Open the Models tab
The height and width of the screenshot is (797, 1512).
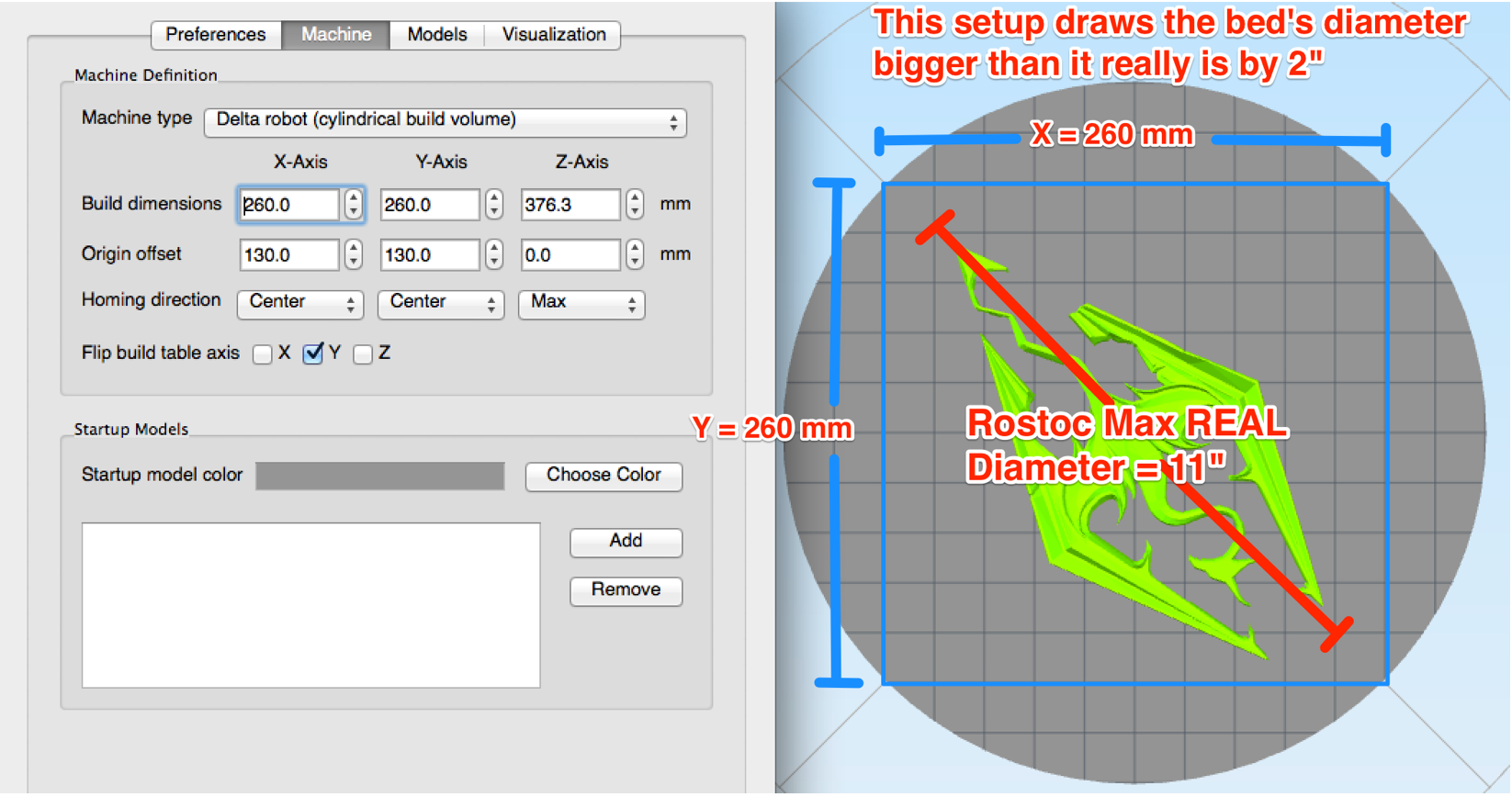[436, 35]
